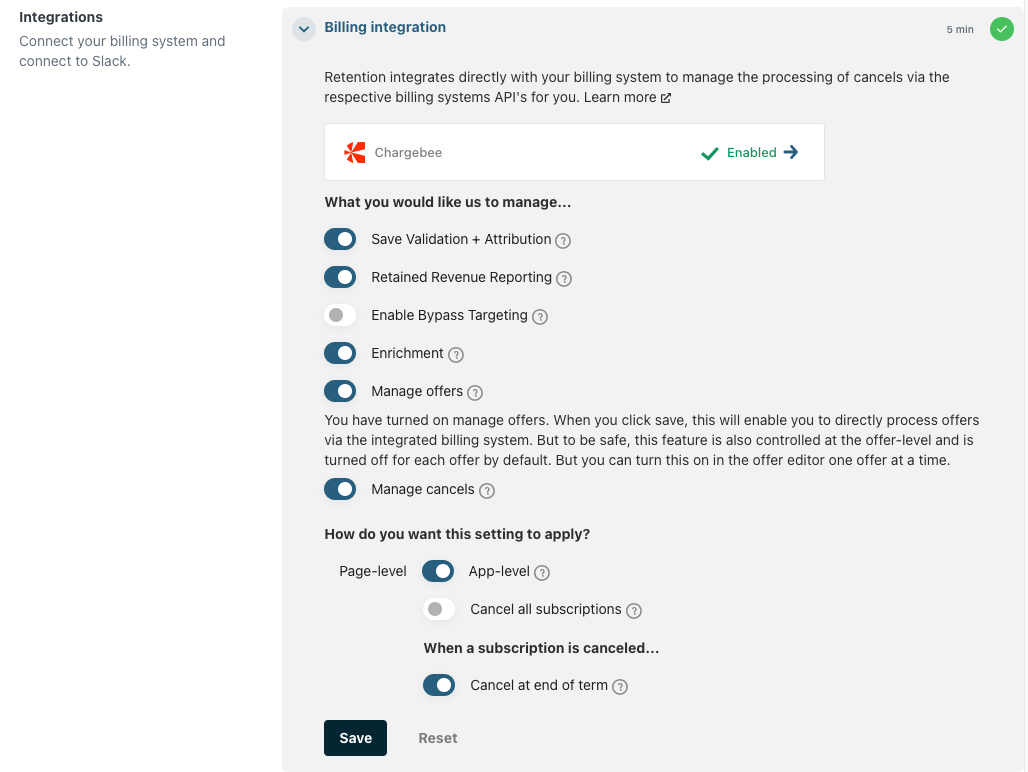Click help icon next to App-level
1028x772 pixels.
coord(542,573)
